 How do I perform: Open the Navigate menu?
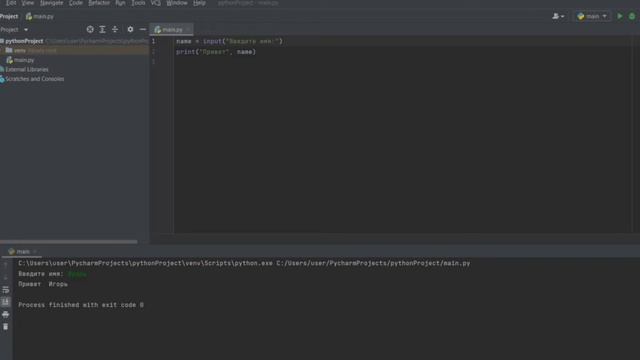52,3
